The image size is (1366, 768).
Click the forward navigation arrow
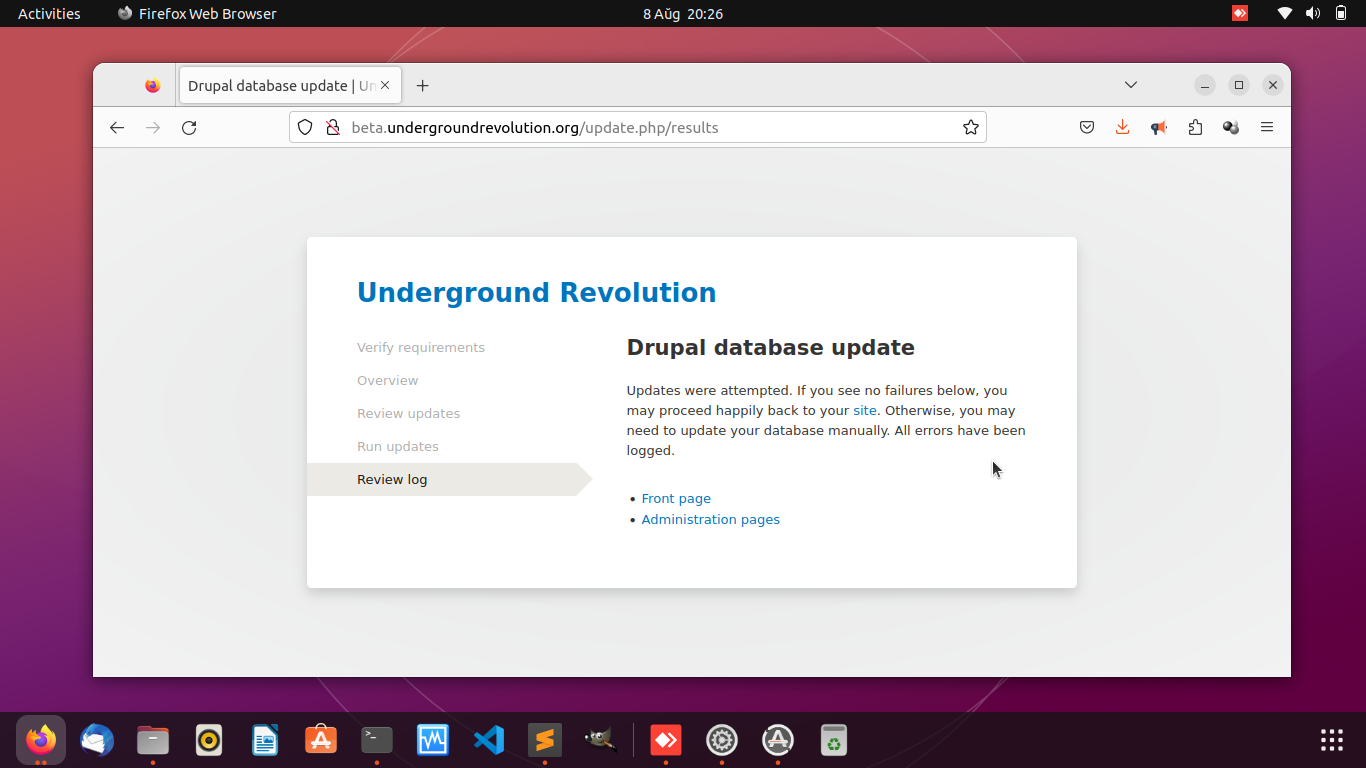click(x=153, y=128)
